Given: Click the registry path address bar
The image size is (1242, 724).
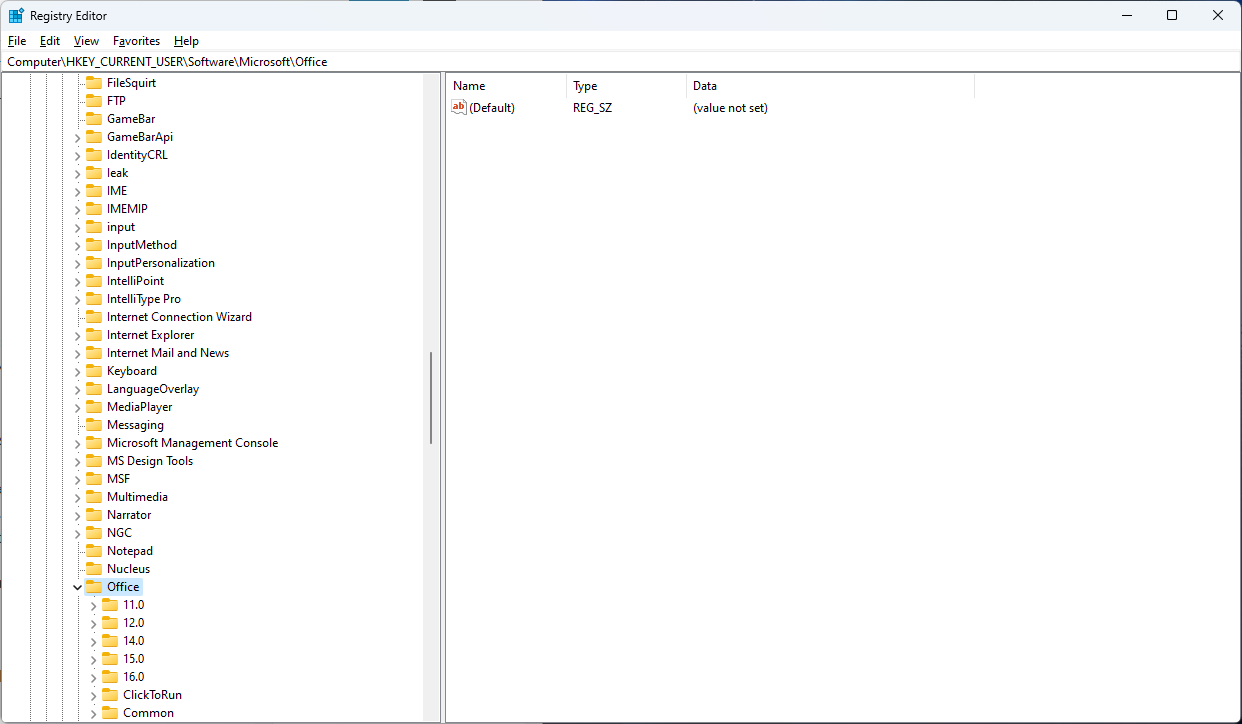Looking at the screenshot, I should (620, 61).
